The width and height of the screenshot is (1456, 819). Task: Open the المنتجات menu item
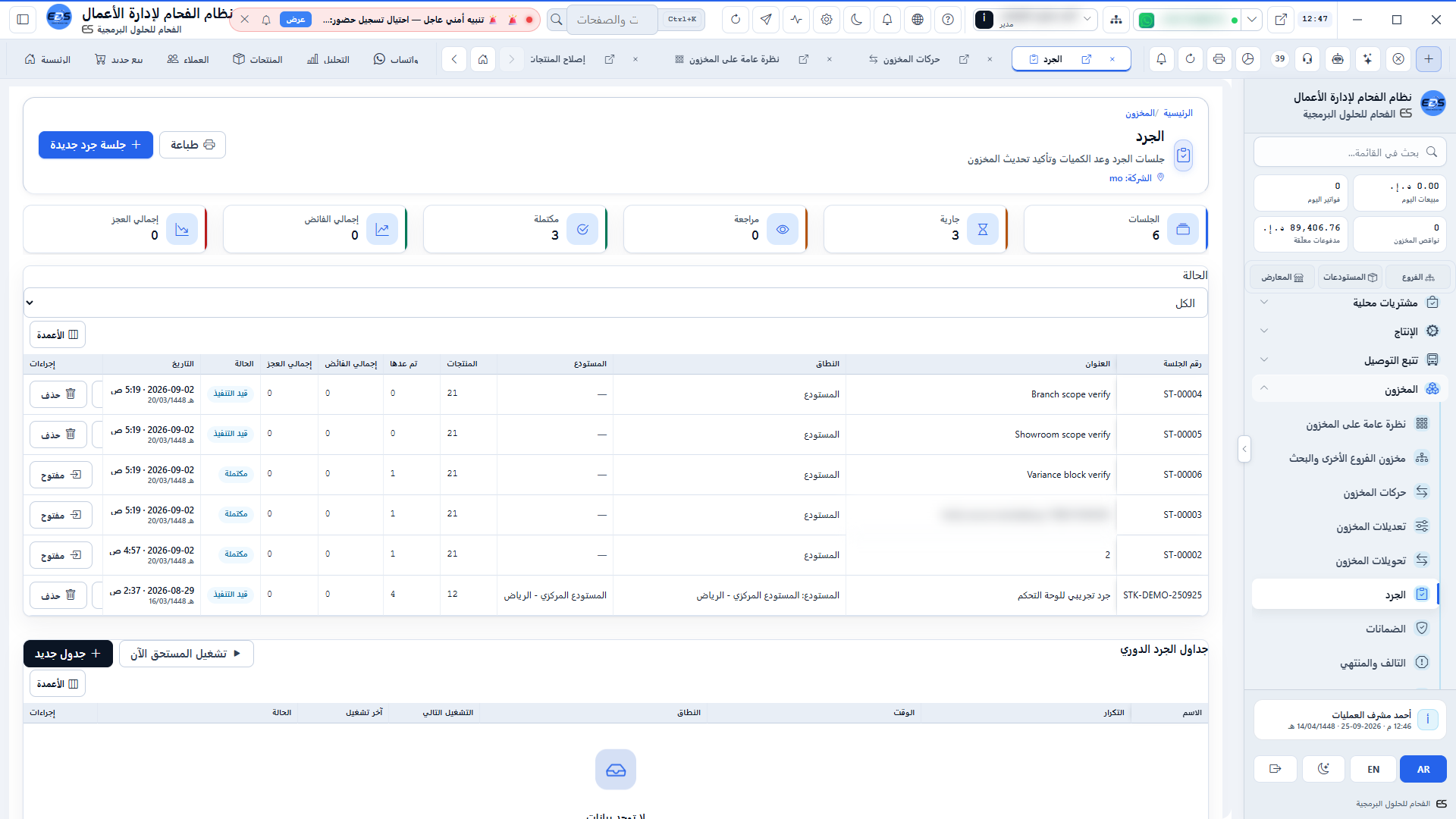[x=258, y=59]
